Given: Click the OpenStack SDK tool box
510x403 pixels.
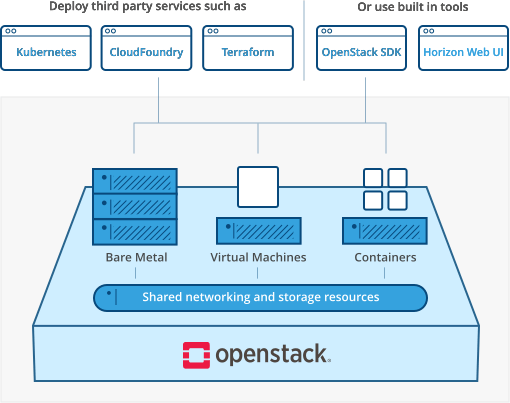Looking at the screenshot, I should tap(361, 48).
